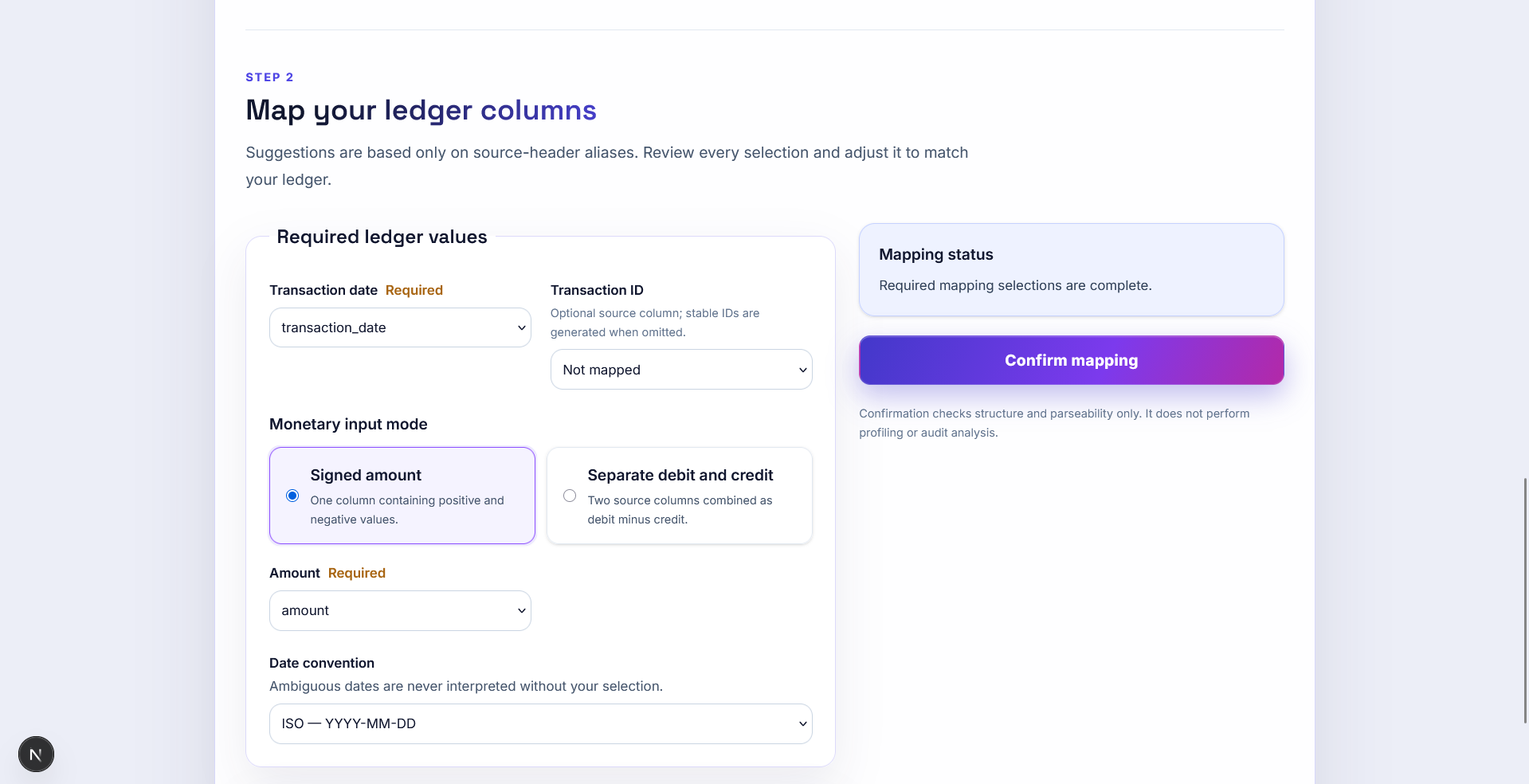Click the Confirm mapping button
Viewport: 1529px width, 784px height.
click(x=1072, y=360)
